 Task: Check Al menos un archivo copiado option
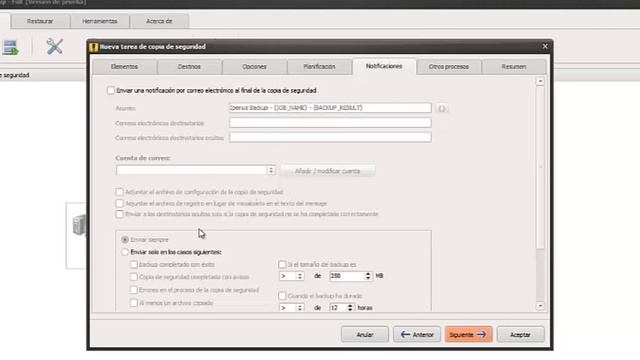[133, 303]
